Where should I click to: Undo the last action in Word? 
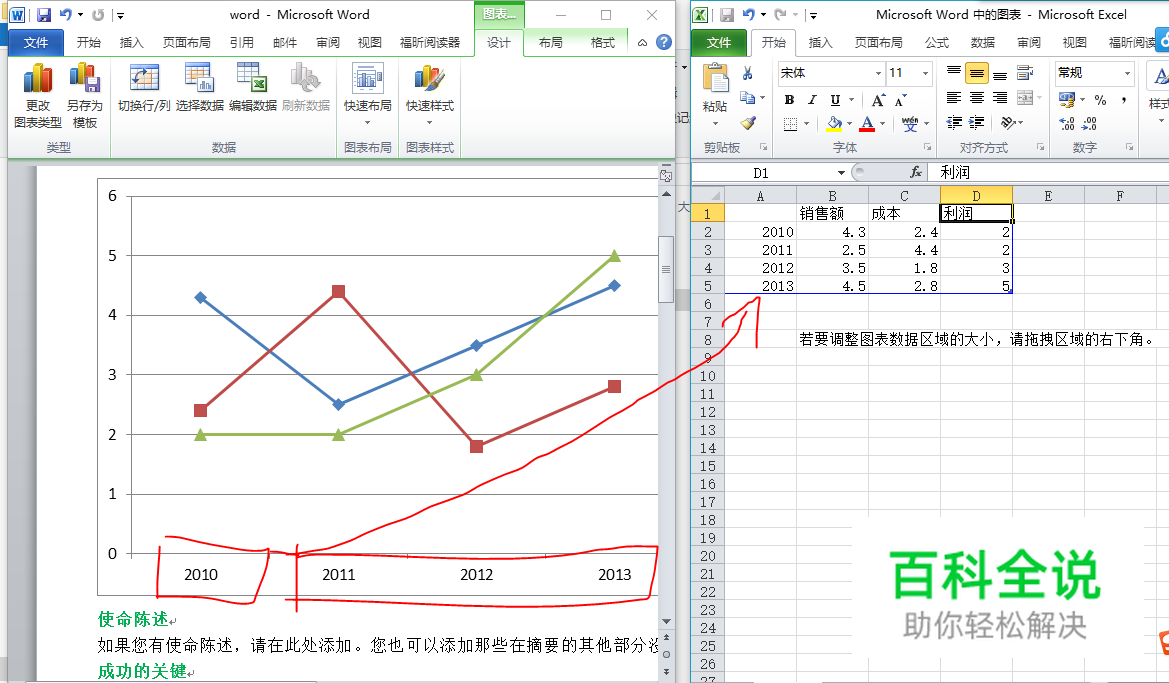point(66,15)
